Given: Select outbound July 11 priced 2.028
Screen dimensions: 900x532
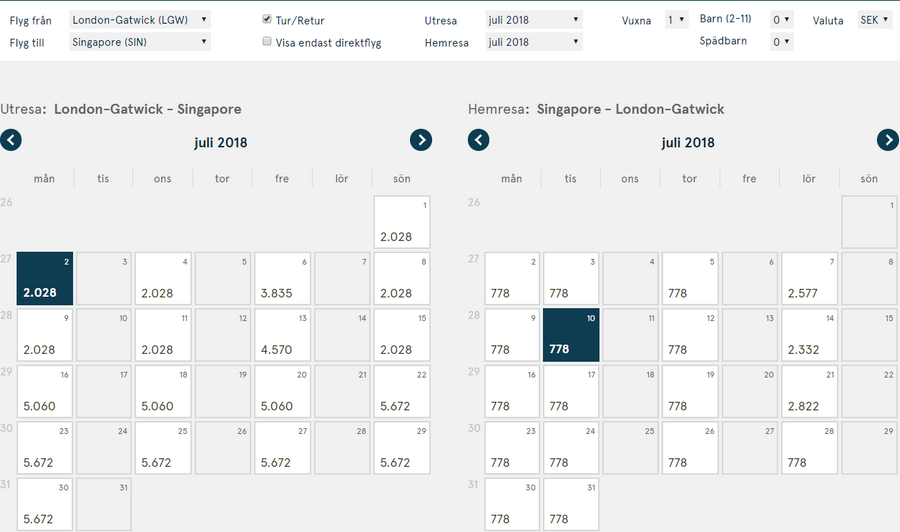Looking at the screenshot, I should pyautogui.click(x=163, y=335).
